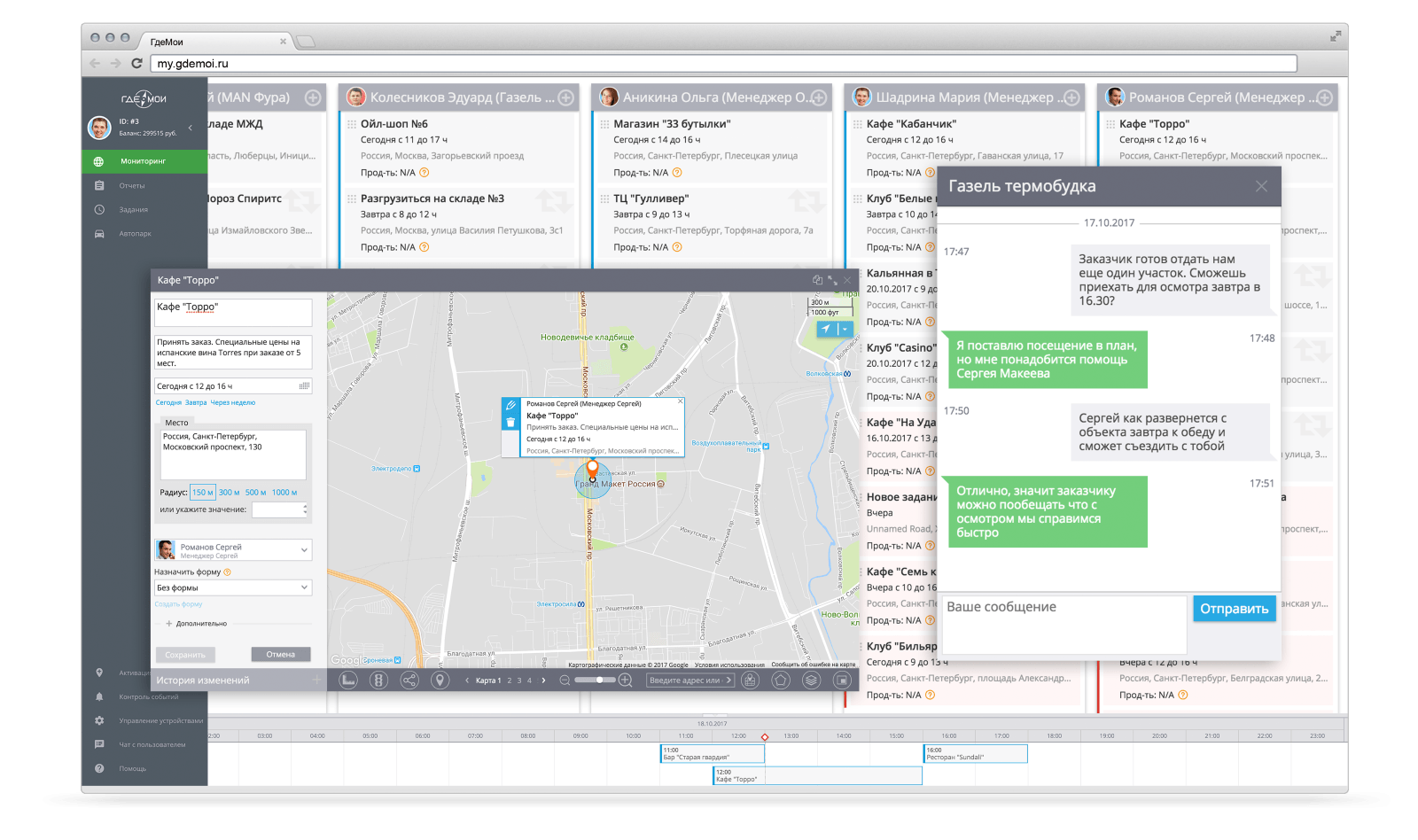Collapse the sidebar with the chevron near ID #3
Viewport: 1418px width, 840px height.
(x=190, y=128)
